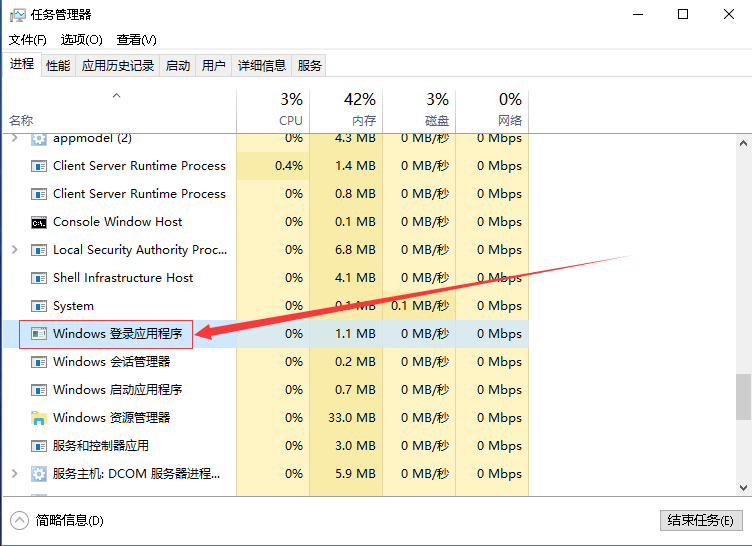Screen dimensions: 752x546
Task: Sort by the 名称 column header
Action: [x=119, y=110]
